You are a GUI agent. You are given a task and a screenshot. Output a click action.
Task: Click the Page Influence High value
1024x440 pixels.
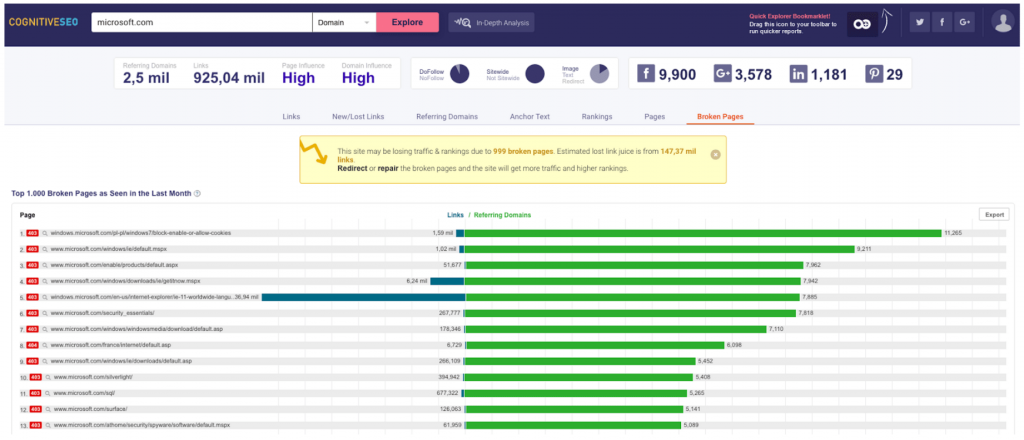tap(298, 78)
